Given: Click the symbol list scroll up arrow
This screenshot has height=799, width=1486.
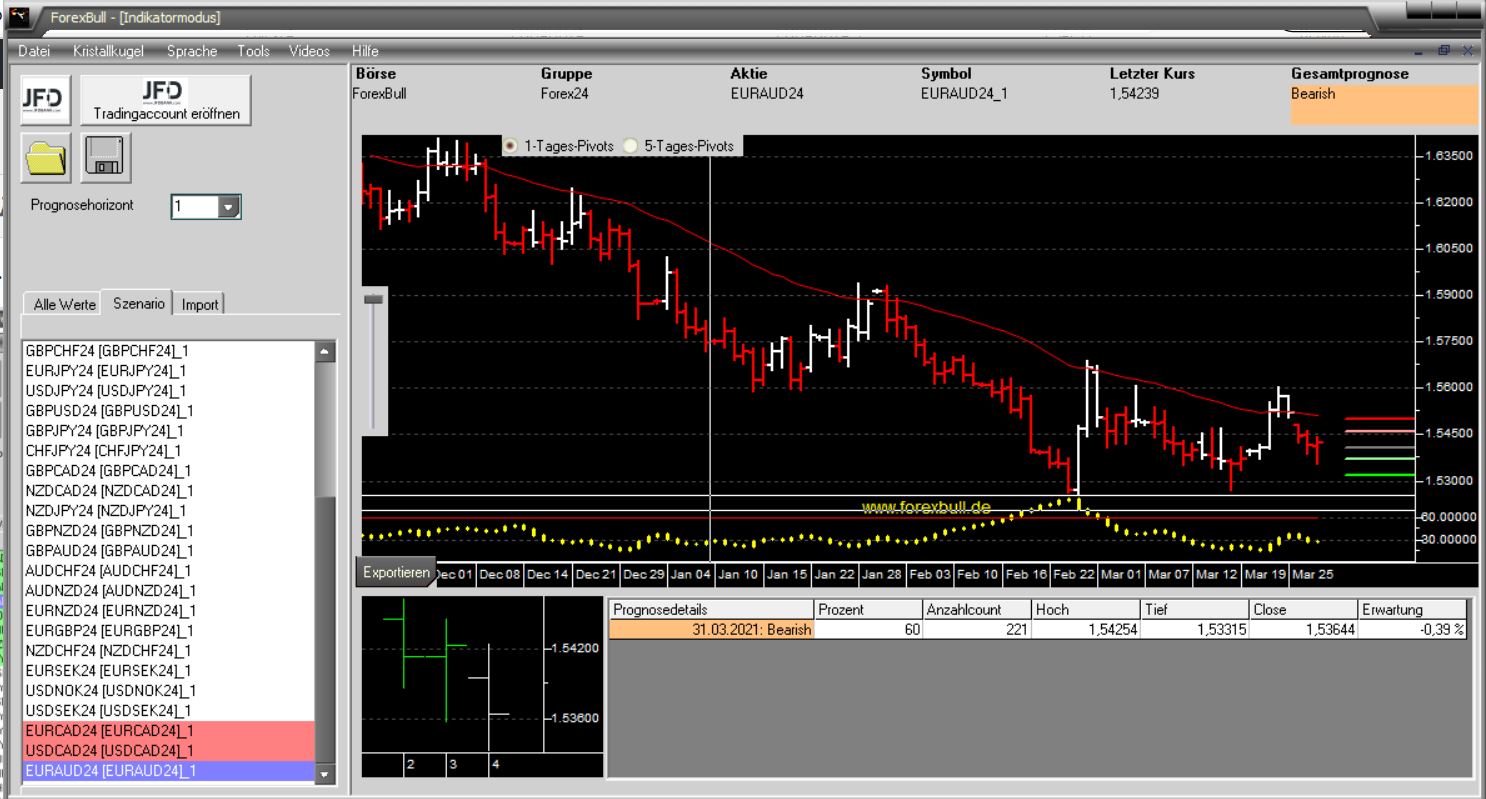Looking at the screenshot, I should coord(325,352).
